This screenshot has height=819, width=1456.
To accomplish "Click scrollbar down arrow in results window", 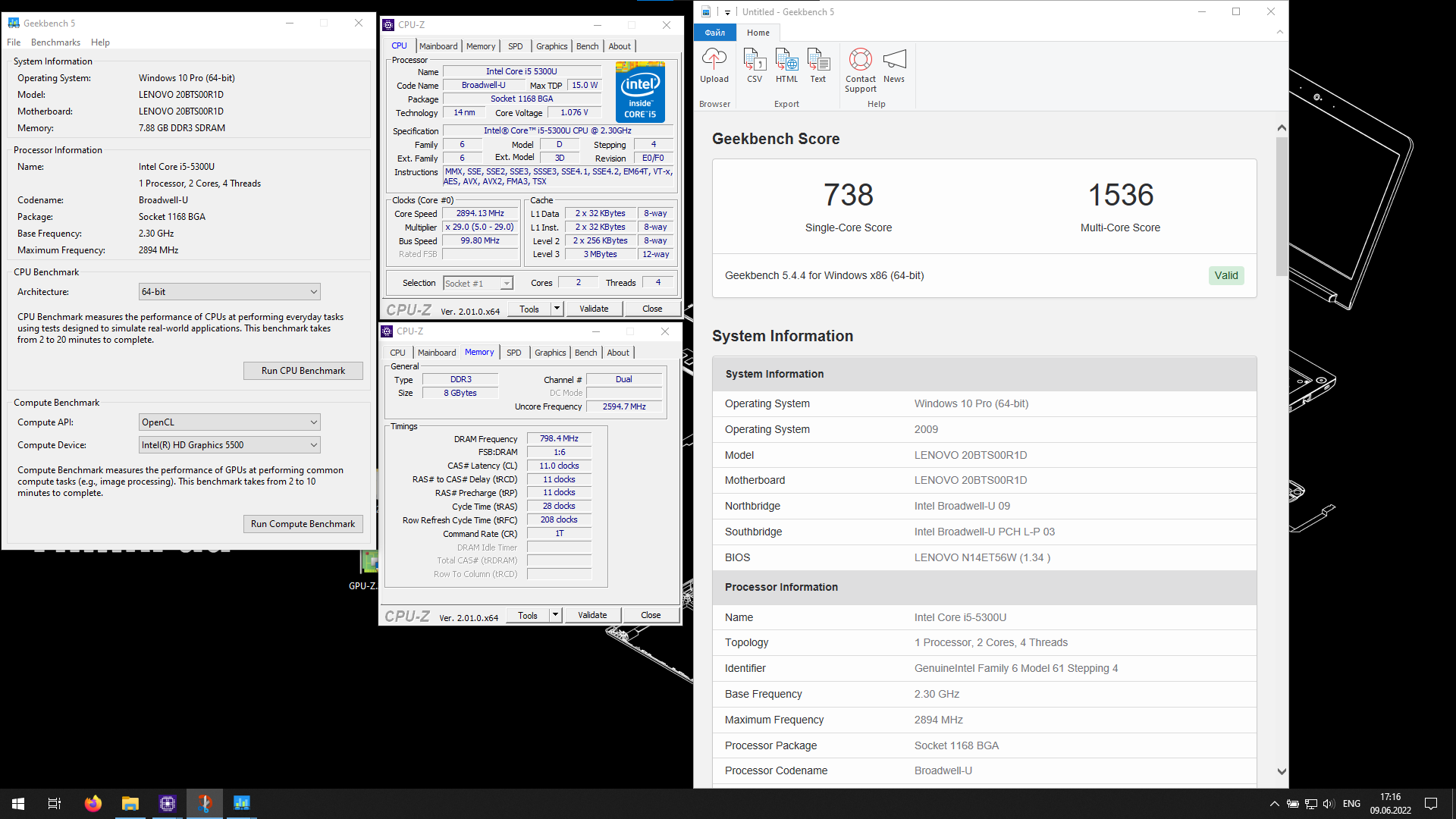I will [x=1282, y=771].
